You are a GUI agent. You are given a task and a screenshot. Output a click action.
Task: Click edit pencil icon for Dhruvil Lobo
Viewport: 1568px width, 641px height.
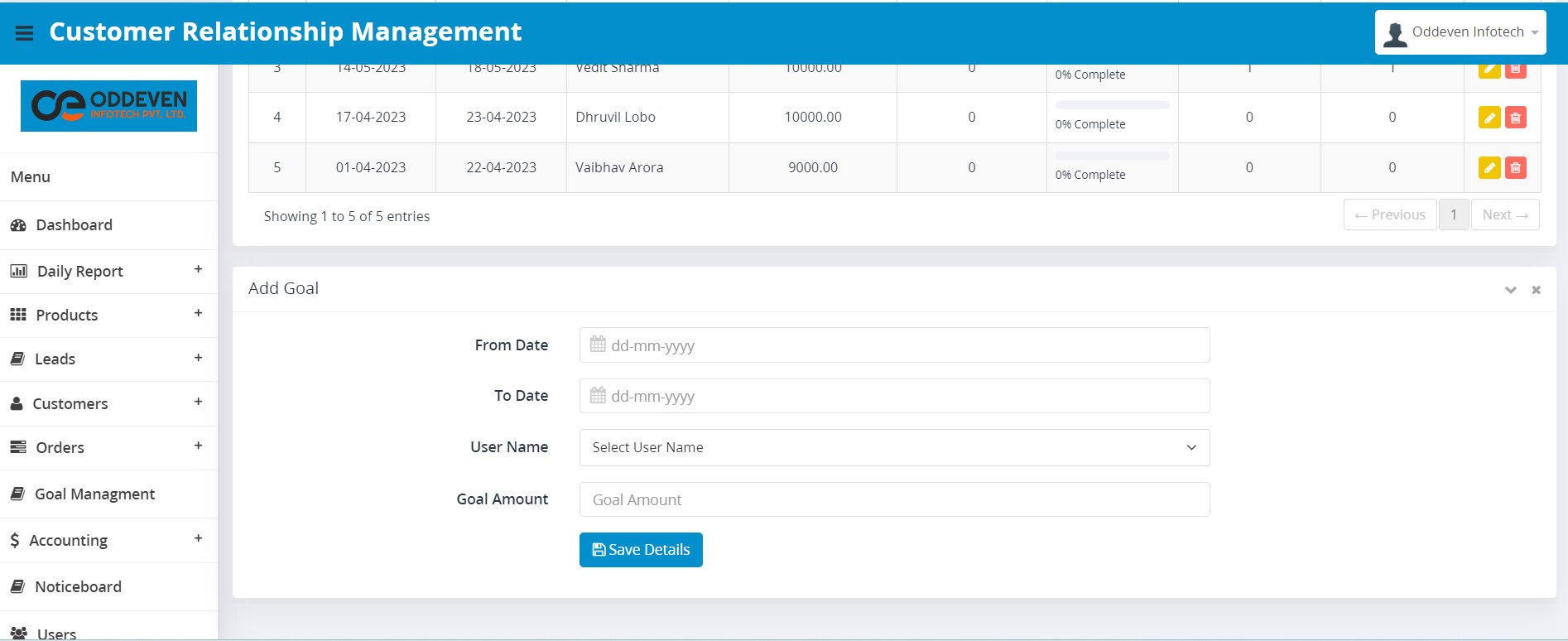1489,118
